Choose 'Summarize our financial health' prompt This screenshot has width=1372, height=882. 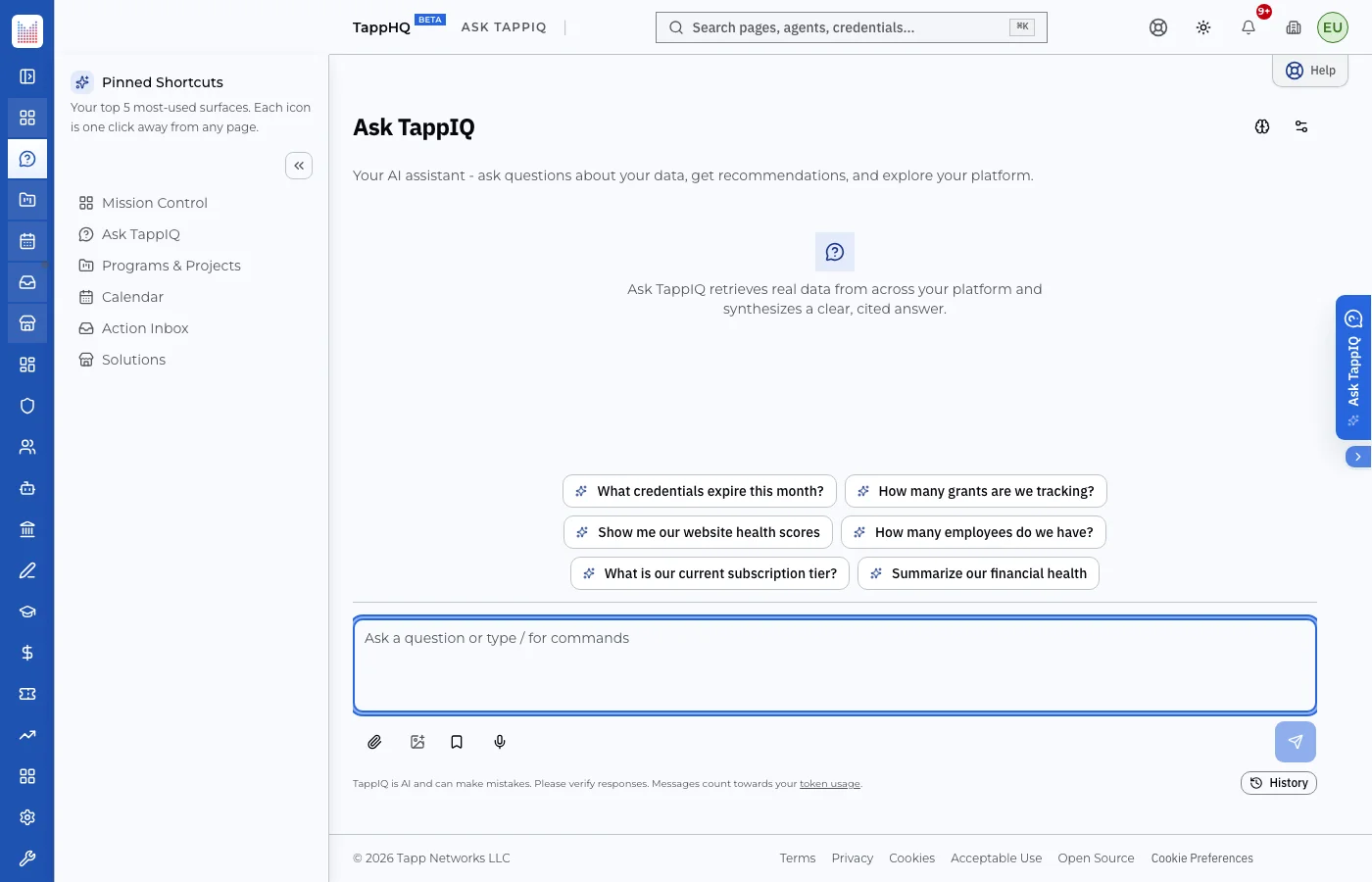pos(978,573)
